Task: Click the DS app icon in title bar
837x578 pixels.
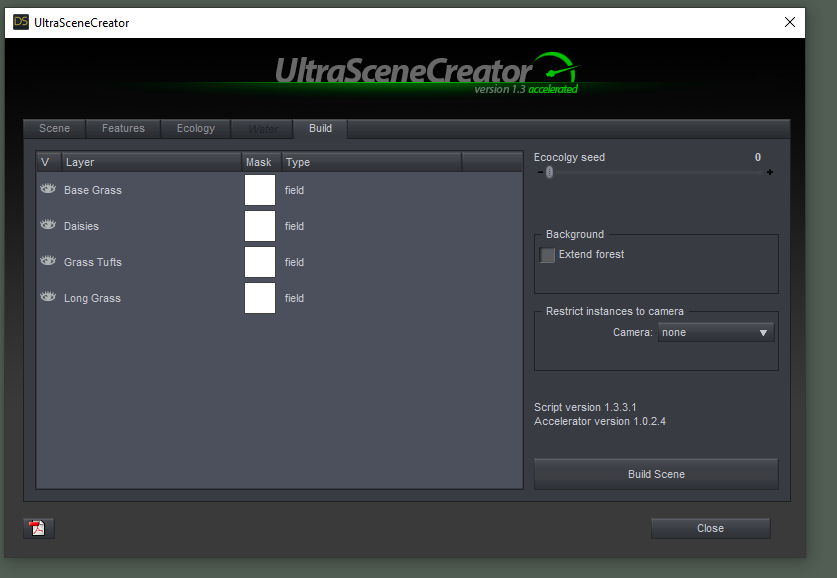Action: pyautogui.click(x=21, y=22)
